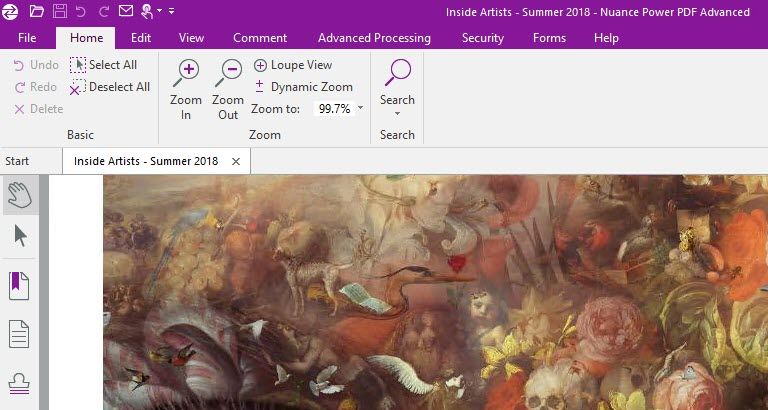Close the Inside Artists - Summer 2018 tab
Screen dimensions: 768x410
tap(236, 162)
